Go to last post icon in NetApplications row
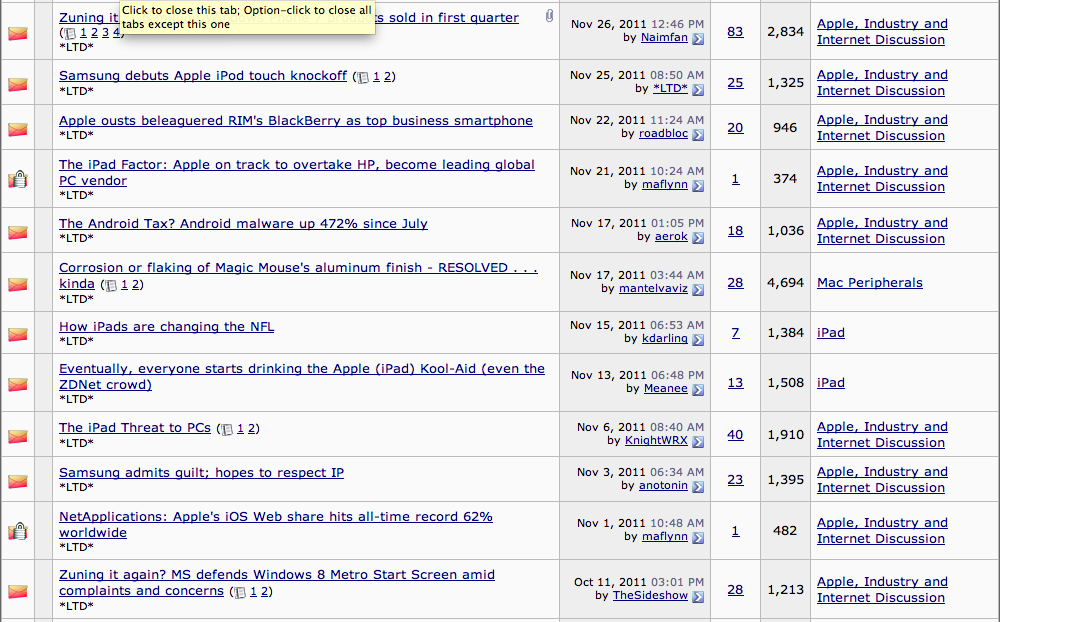Viewport: 1076px width, 622px height. click(x=698, y=538)
